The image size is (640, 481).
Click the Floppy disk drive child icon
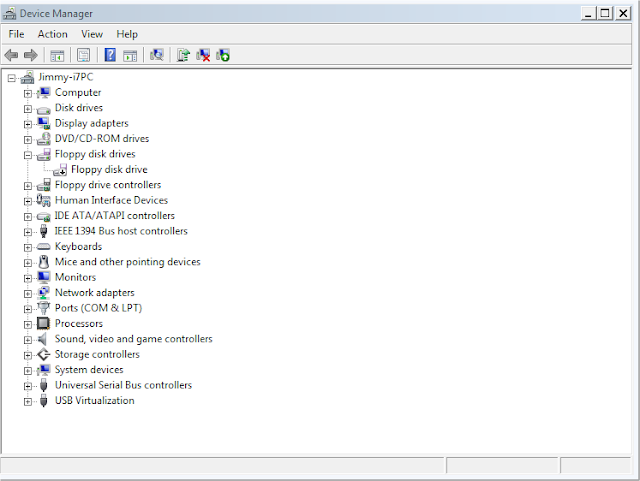pyautogui.click(x=60, y=169)
